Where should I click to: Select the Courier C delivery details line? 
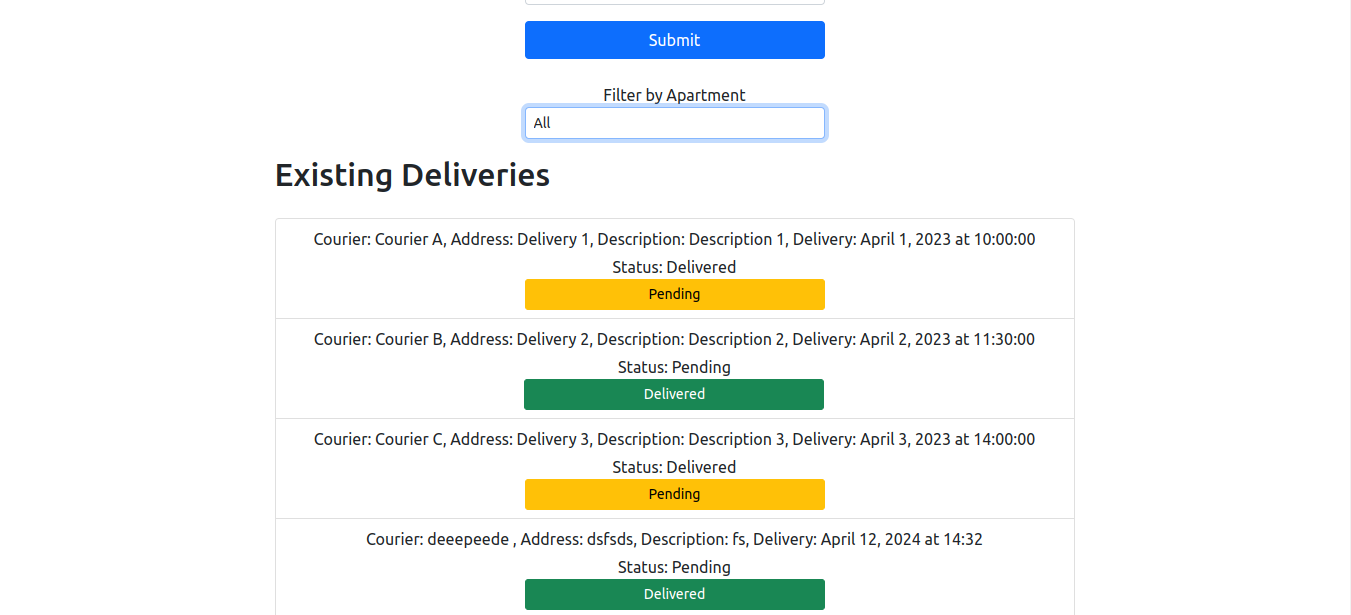pyautogui.click(x=674, y=439)
